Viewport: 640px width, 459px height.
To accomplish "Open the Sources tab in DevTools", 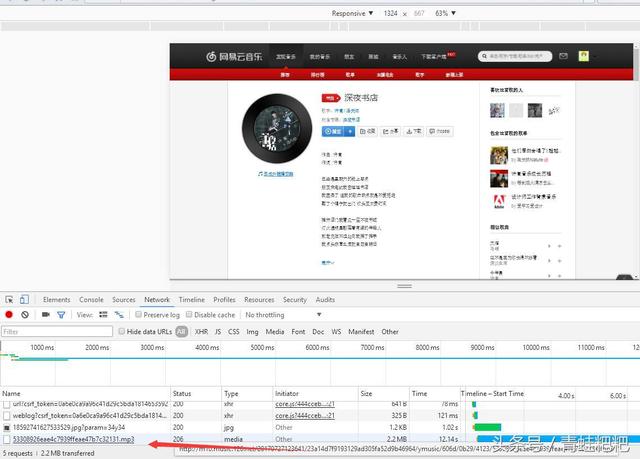I will pyautogui.click(x=124, y=299).
